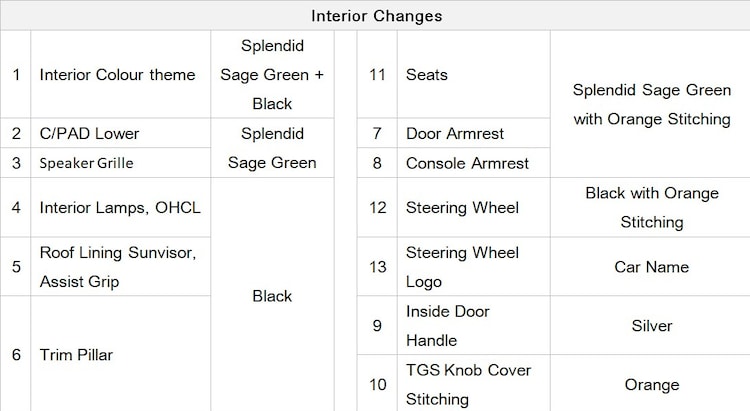Select the Seats cell
The height and width of the screenshot is (411, 750).
tap(427, 75)
